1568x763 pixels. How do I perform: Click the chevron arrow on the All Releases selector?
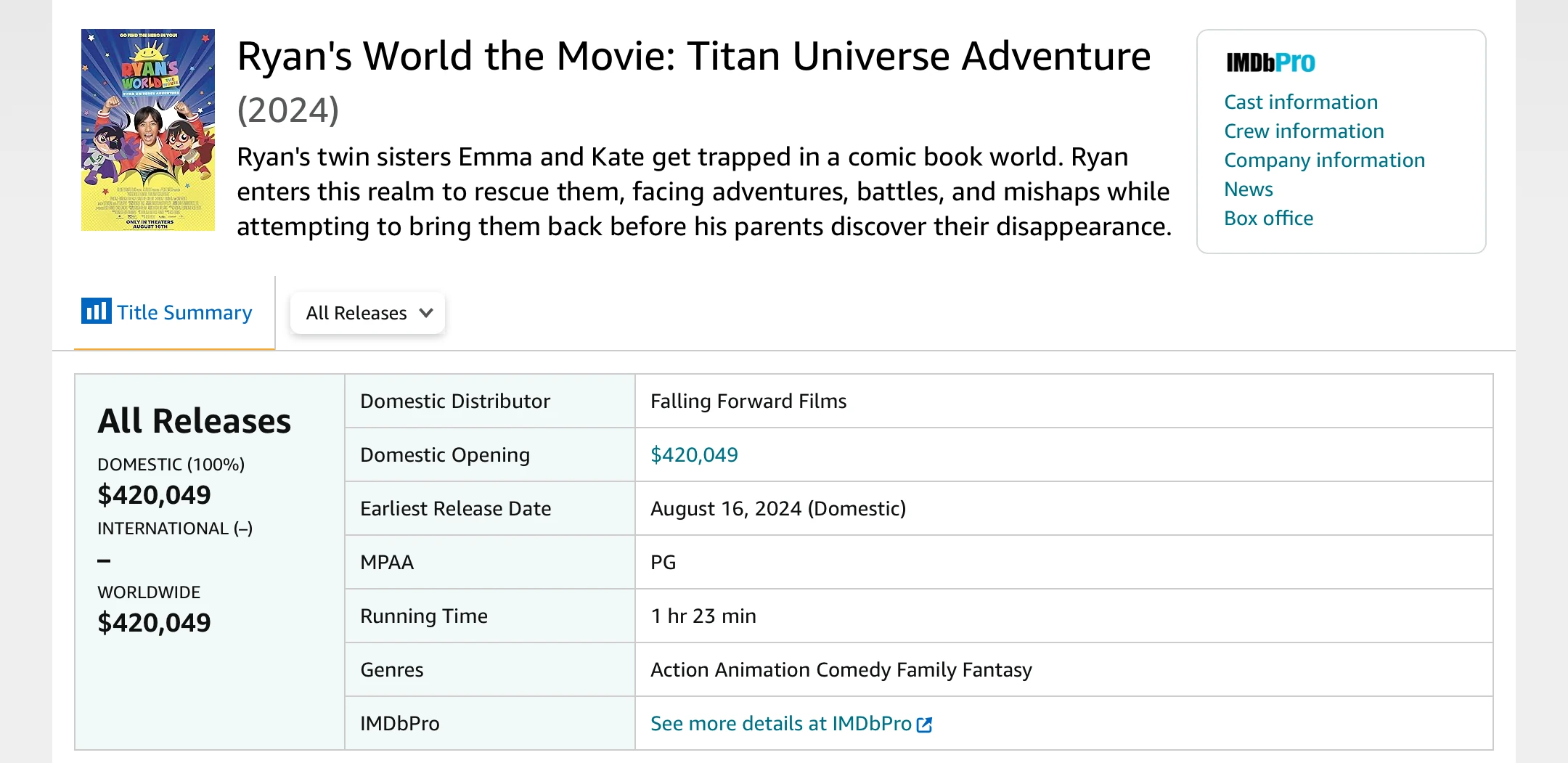click(426, 313)
